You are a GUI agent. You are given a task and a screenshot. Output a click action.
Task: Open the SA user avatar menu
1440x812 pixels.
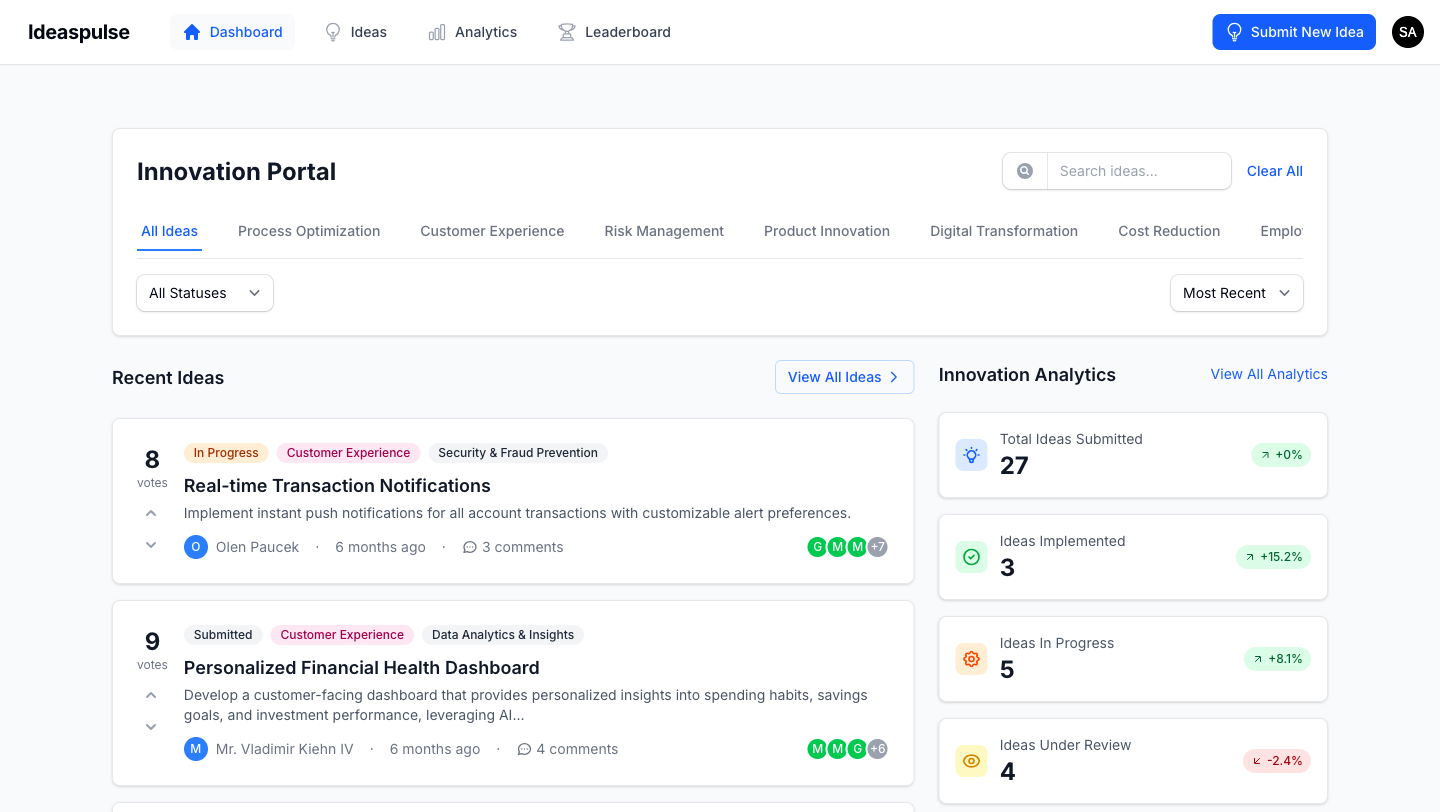click(1408, 32)
